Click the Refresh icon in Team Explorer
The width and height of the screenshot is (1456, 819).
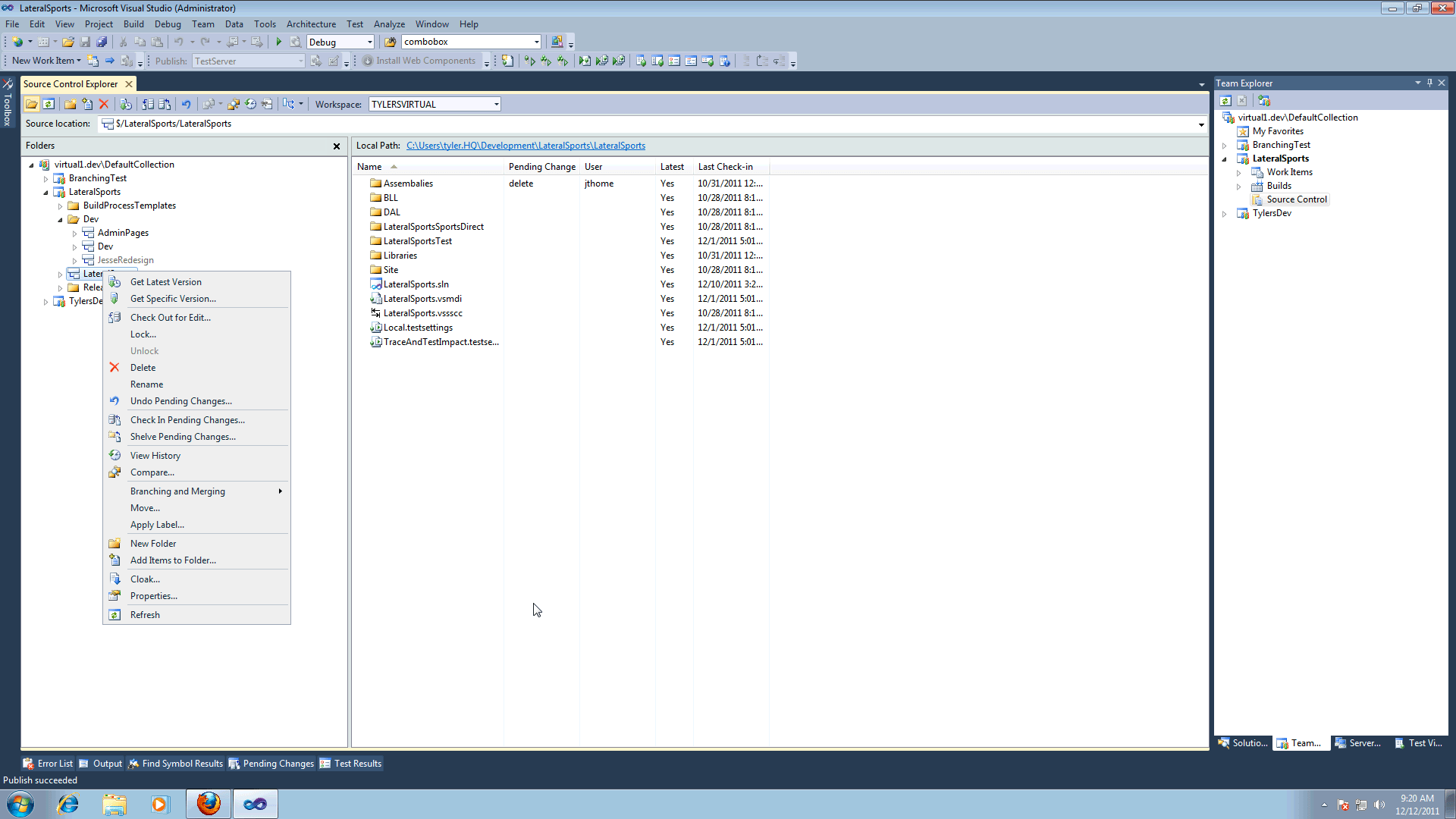point(1225,101)
